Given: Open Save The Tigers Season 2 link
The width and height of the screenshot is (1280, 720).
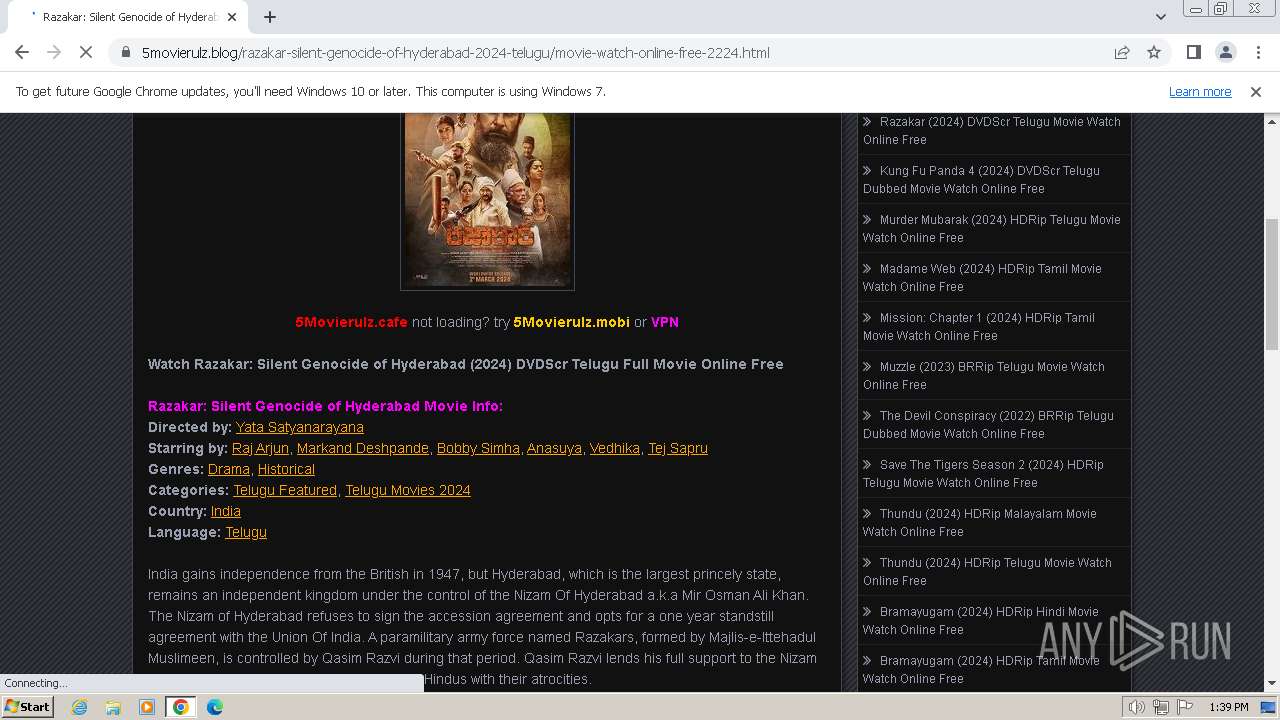Looking at the screenshot, I should point(983,474).
